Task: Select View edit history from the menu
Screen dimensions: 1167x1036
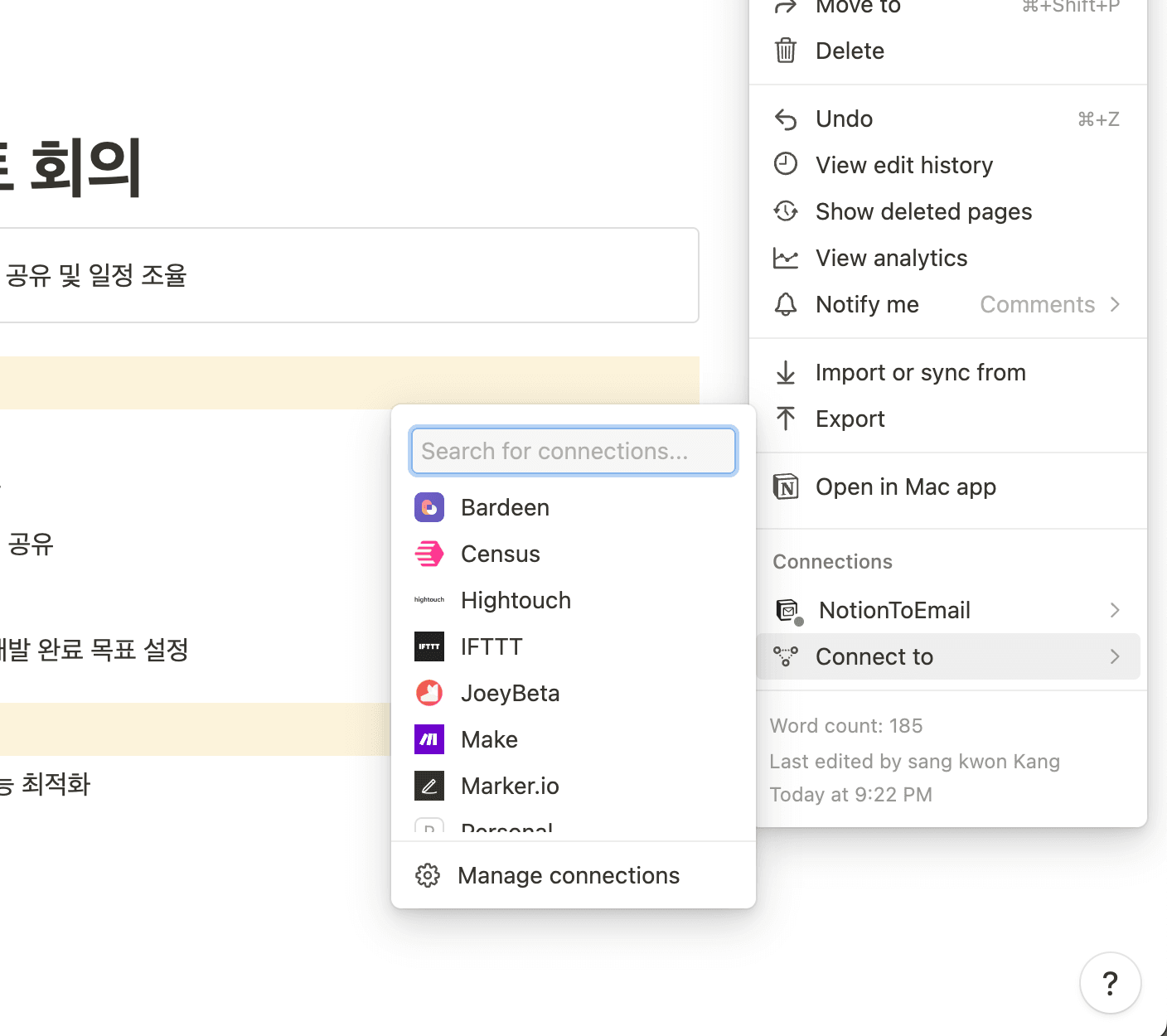Action: [903, 165]
